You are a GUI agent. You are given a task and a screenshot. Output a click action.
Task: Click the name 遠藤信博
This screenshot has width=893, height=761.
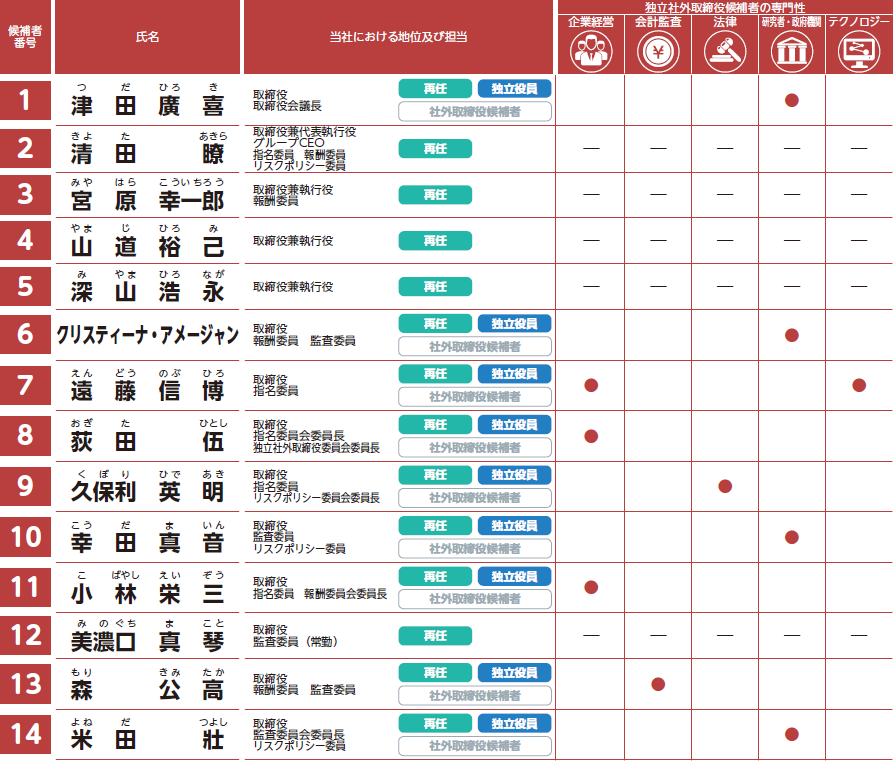coord(148,391)
